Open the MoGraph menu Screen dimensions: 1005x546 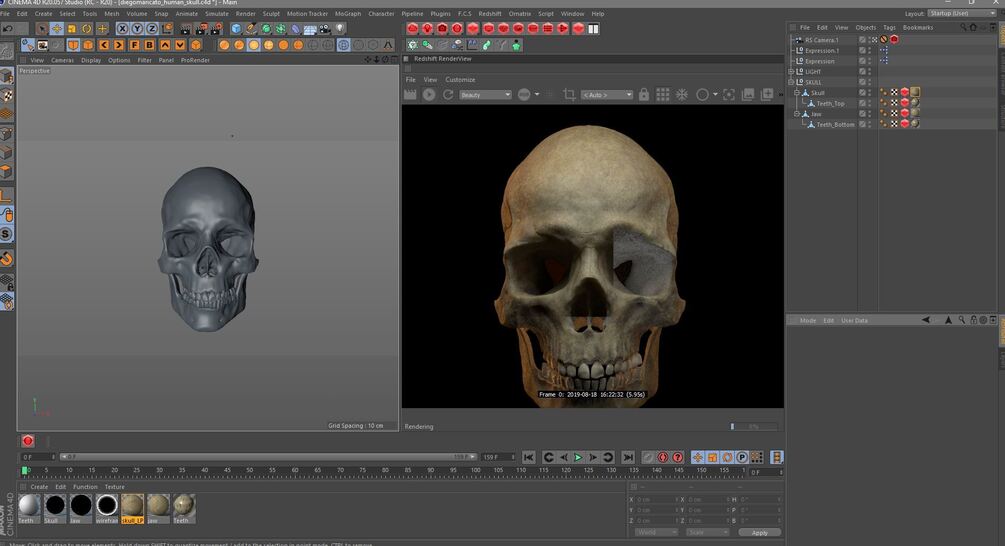[x=348, y=14]
